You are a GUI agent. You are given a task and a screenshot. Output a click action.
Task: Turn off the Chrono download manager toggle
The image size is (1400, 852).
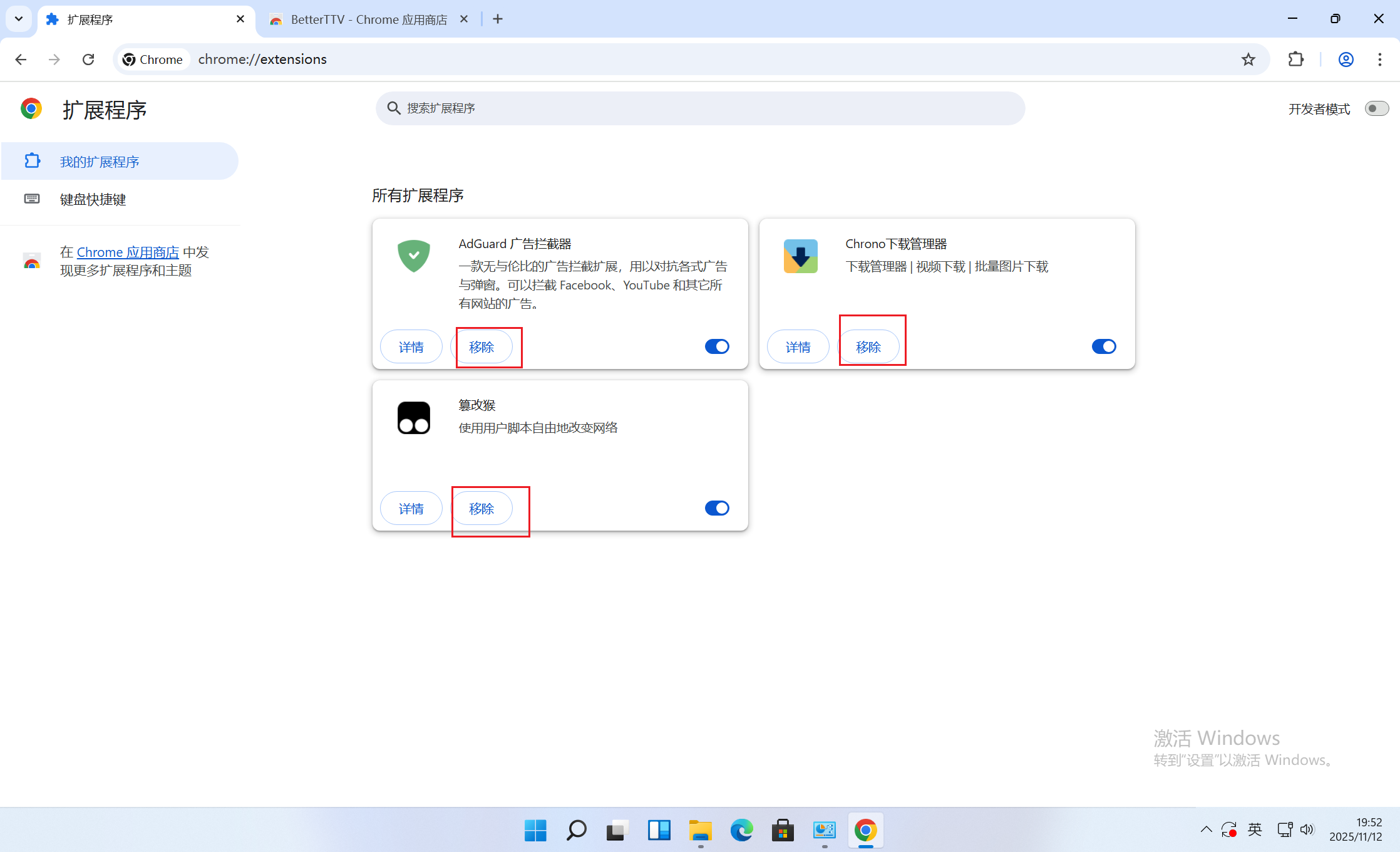[1104, 346]
